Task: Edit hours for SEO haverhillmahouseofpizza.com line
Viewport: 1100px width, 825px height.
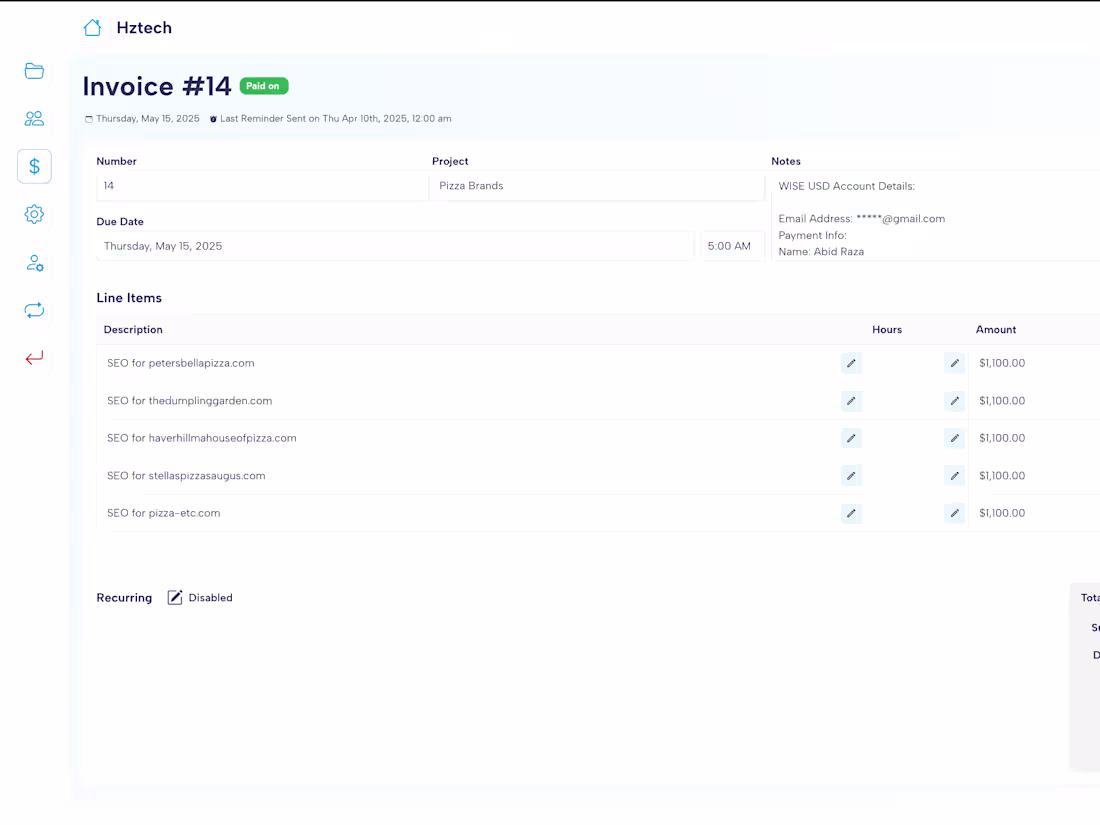Action: point(851,438)
